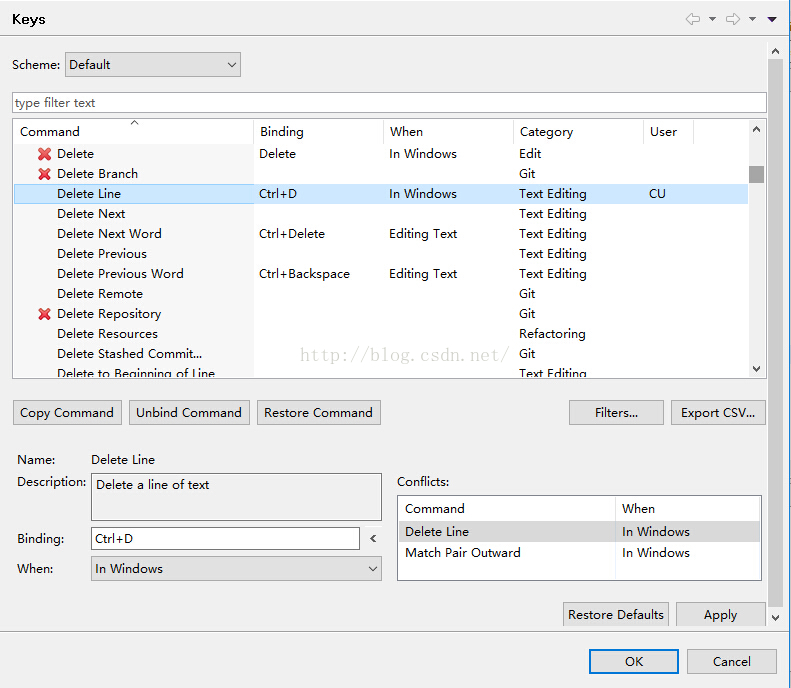Expand the When combo box
The width and height of the screenshot is (791, 688).
click(236, 569)
